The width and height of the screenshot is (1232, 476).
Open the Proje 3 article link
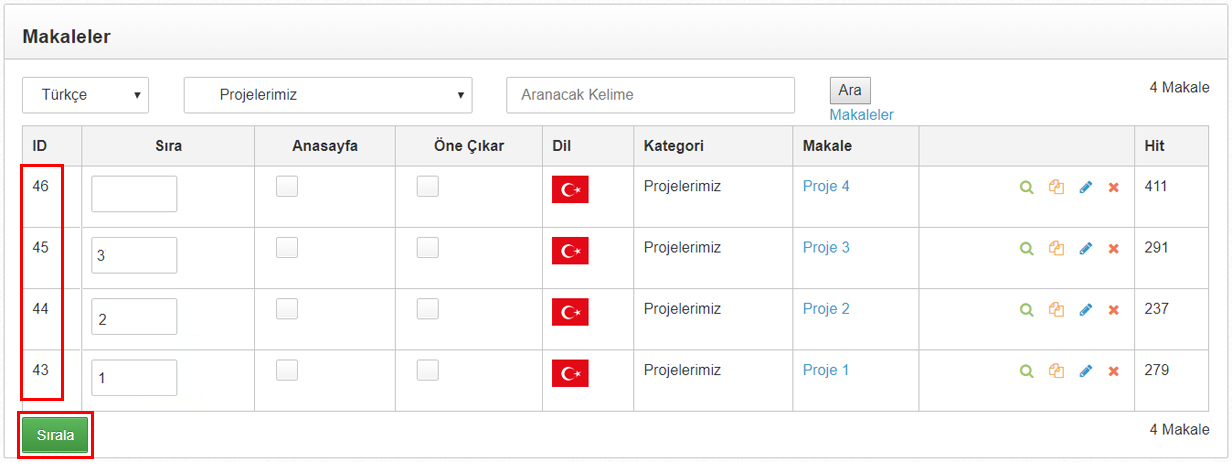pyautogui.click(x=826, y=247)
